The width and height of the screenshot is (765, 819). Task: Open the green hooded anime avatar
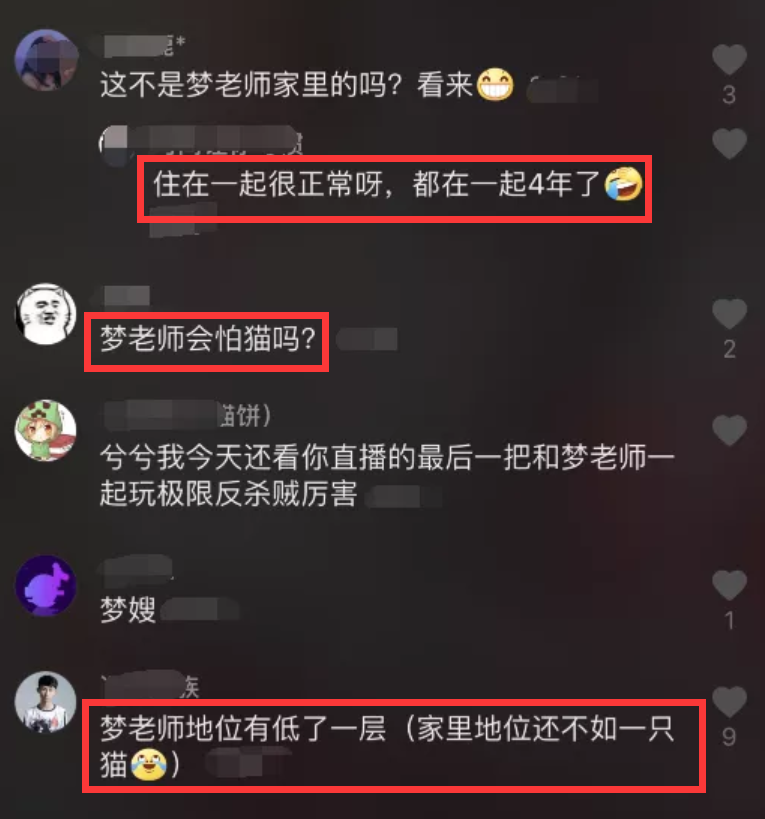coord(46,430)
